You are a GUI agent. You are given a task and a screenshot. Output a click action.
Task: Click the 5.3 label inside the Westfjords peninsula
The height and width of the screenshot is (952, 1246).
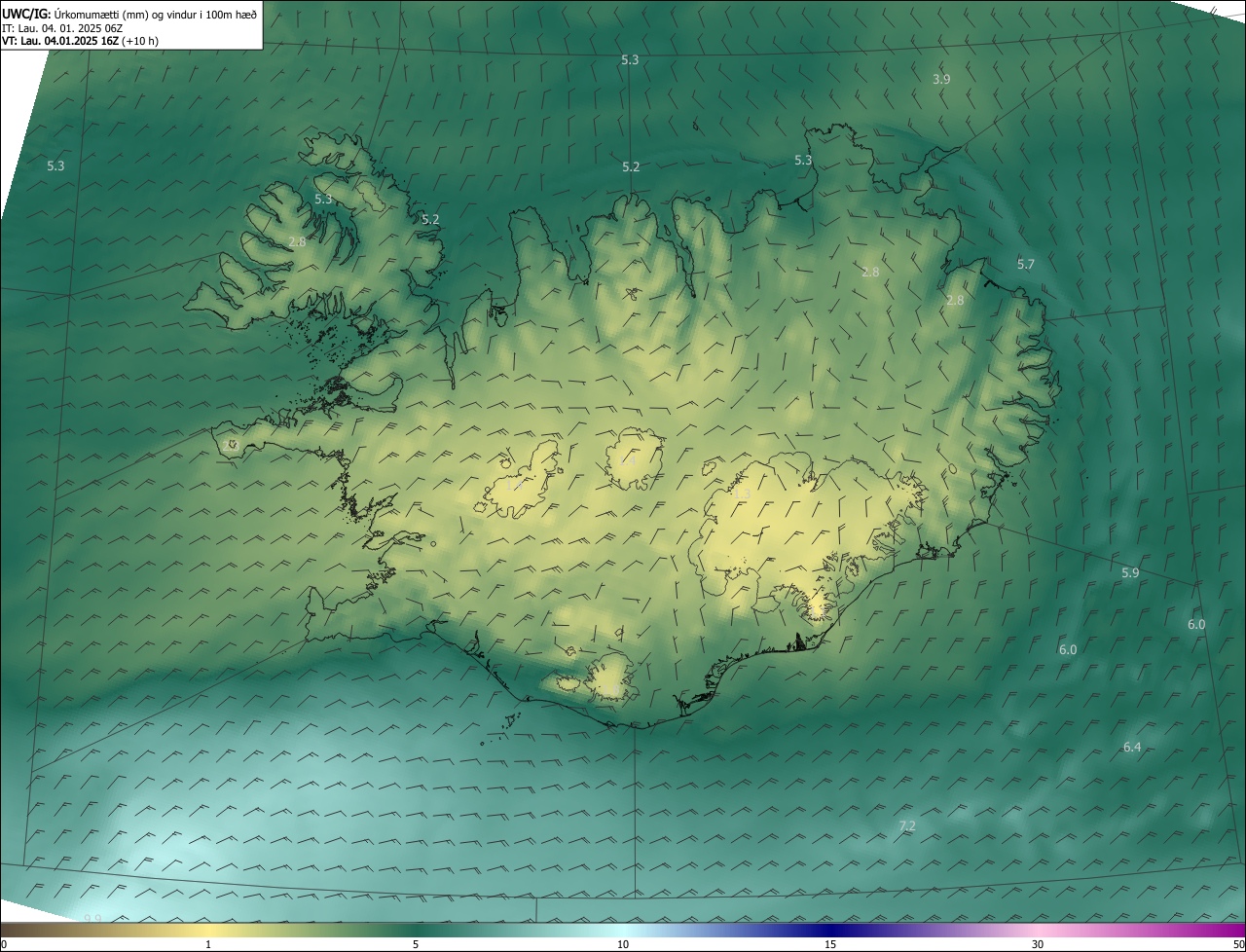pyautogui.click(x=323, y=199)
